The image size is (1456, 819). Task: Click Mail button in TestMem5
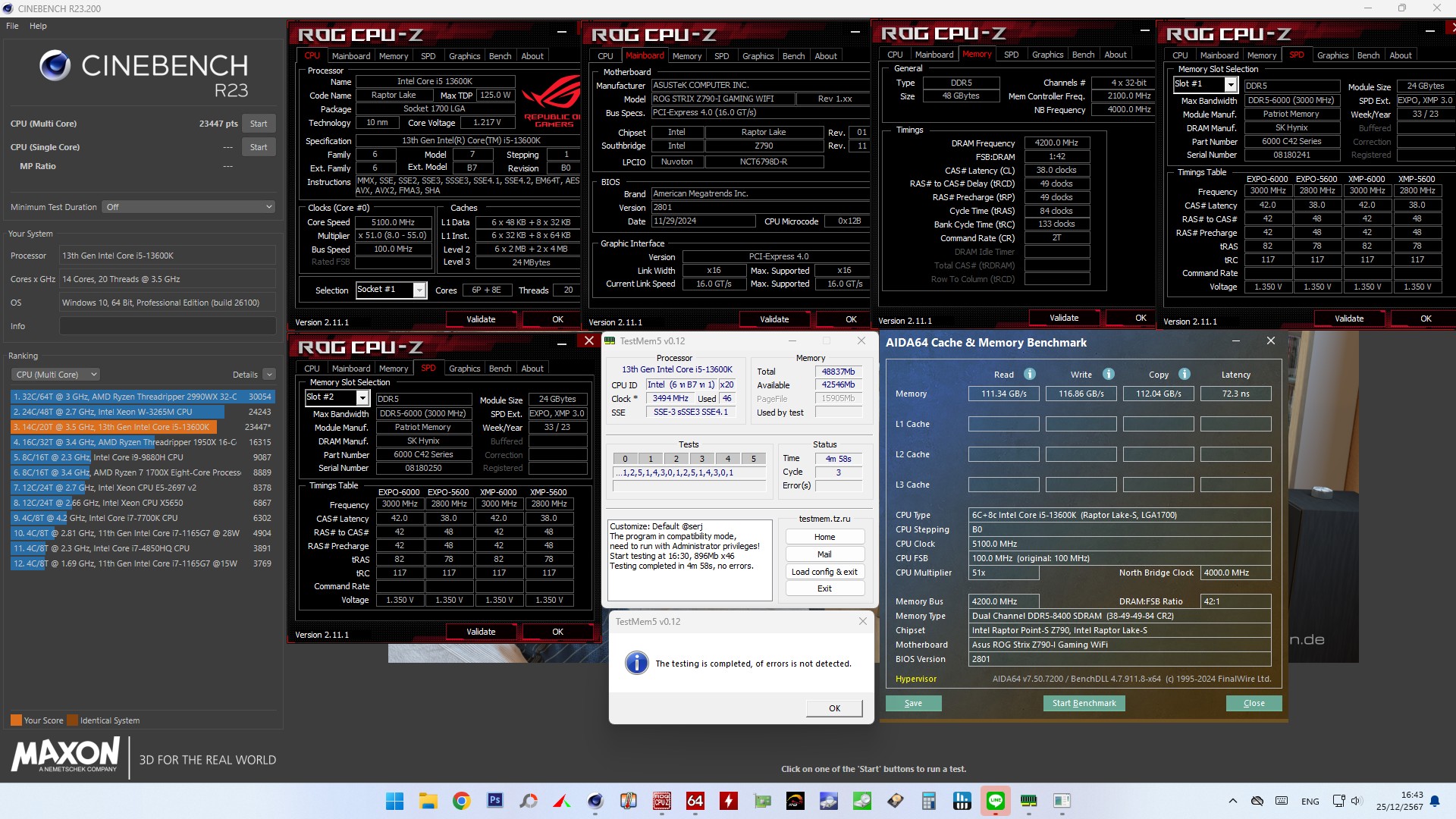[824, 554]
